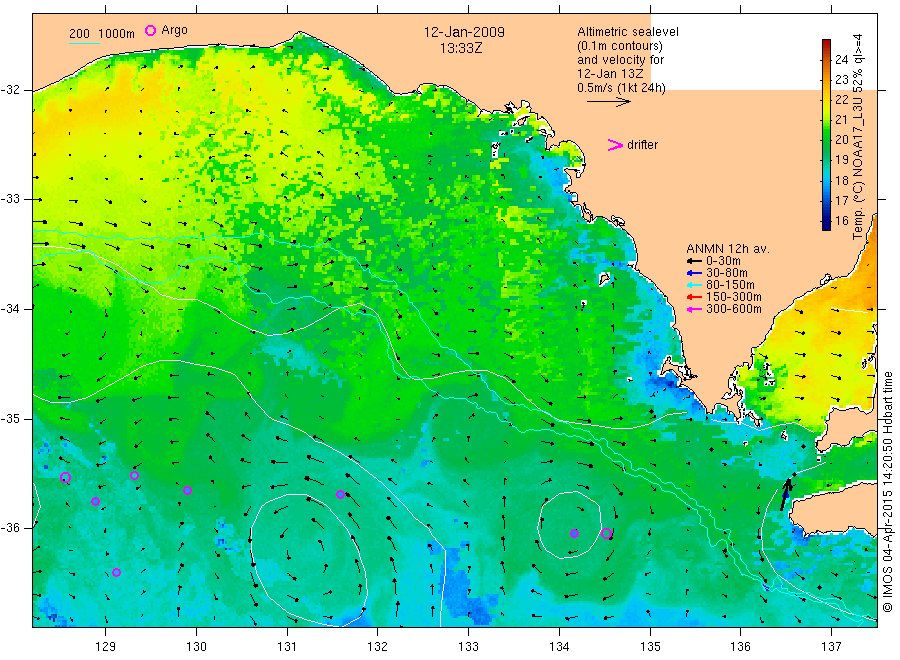This screenshot has width=900, height=660.
Task: Click the -32 latitude axis label
Action: click(x=10, y=90)
